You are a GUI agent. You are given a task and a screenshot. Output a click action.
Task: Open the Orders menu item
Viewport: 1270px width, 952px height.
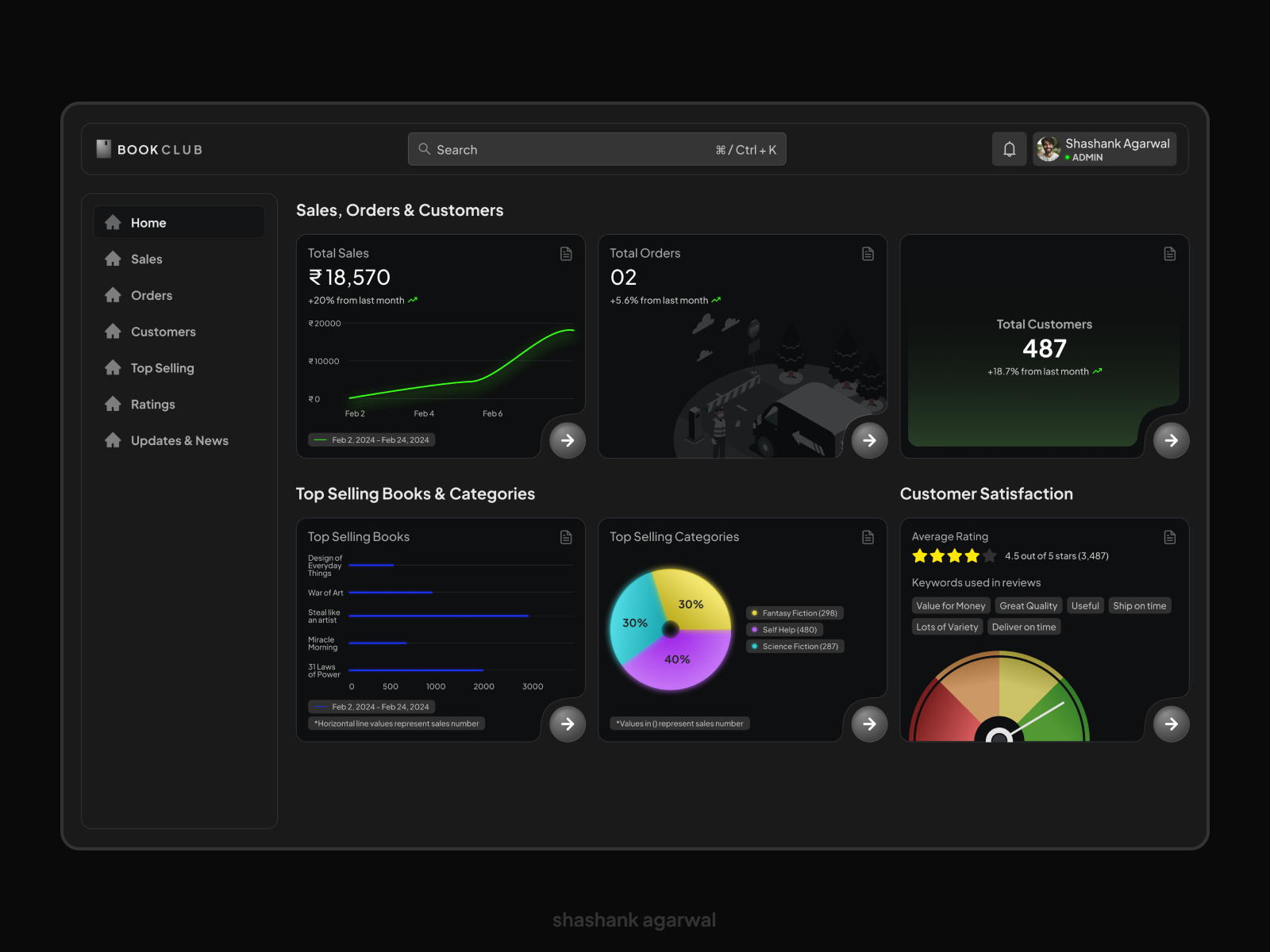(179, 295)
